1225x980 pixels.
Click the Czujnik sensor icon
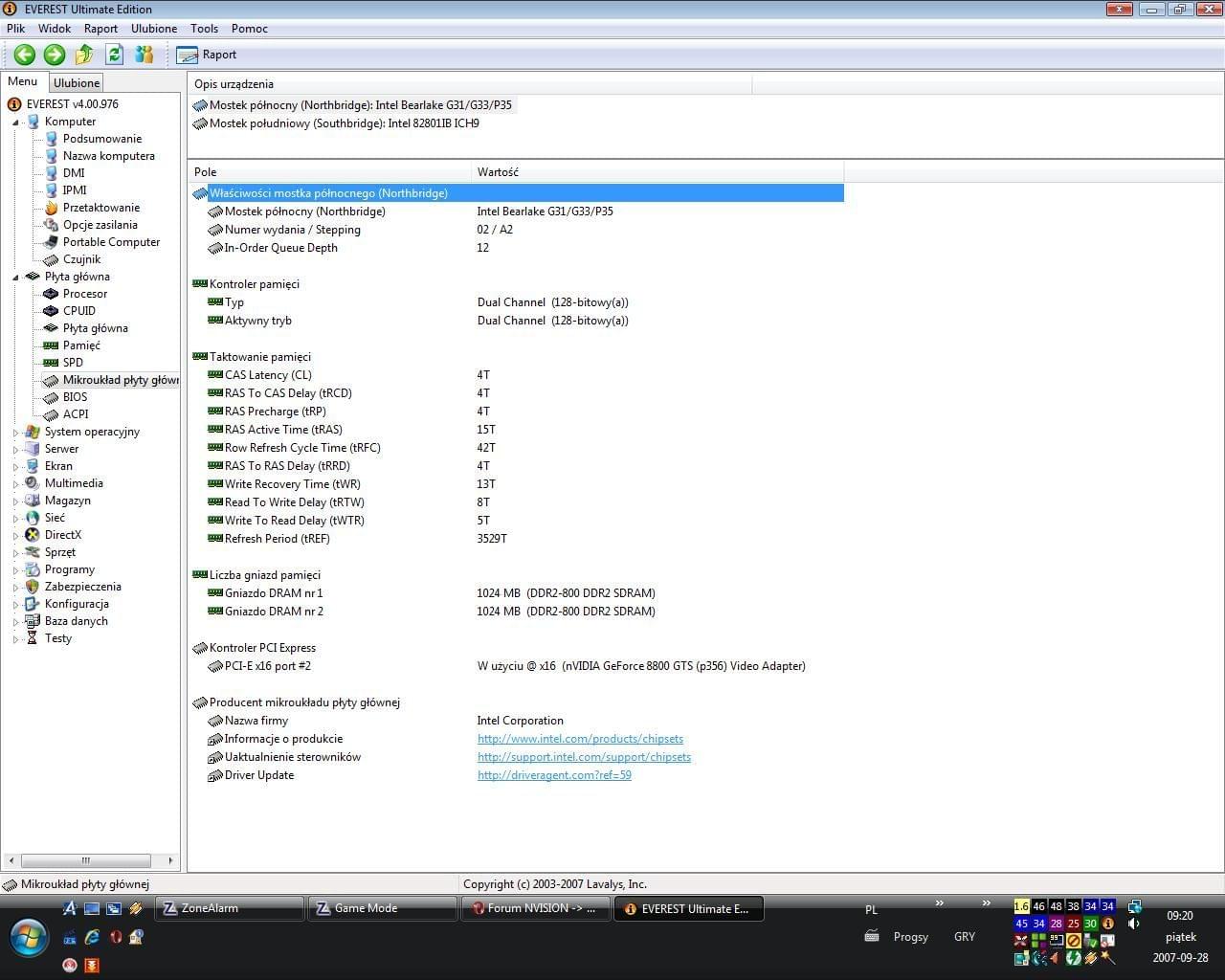52,259
